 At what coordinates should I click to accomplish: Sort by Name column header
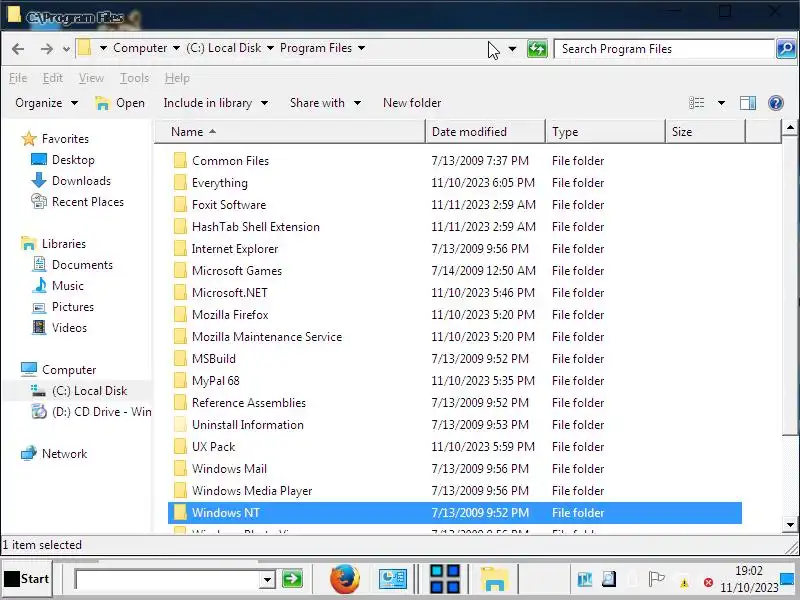pyautogui.click(x=290, y=132)
